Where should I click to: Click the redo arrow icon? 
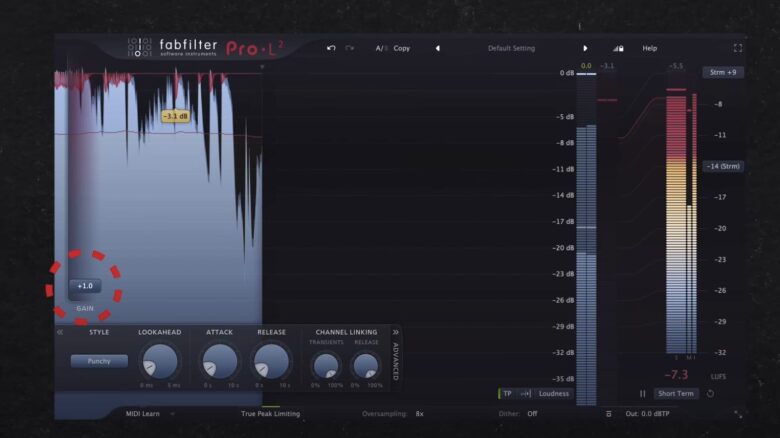[x=350, y=48]
